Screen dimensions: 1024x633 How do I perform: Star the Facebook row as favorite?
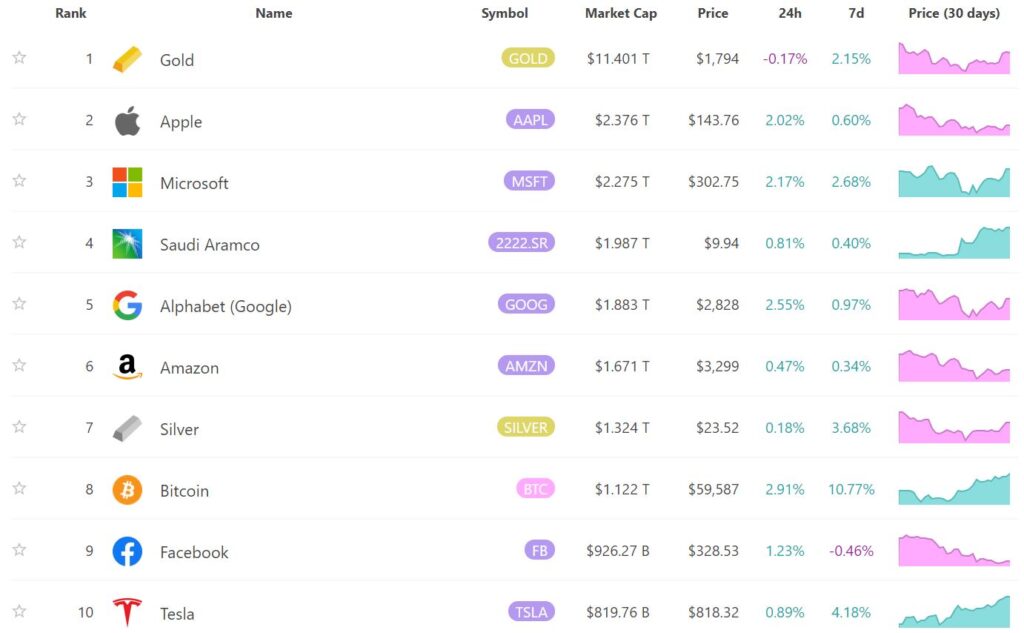click(x=19, y=550)
